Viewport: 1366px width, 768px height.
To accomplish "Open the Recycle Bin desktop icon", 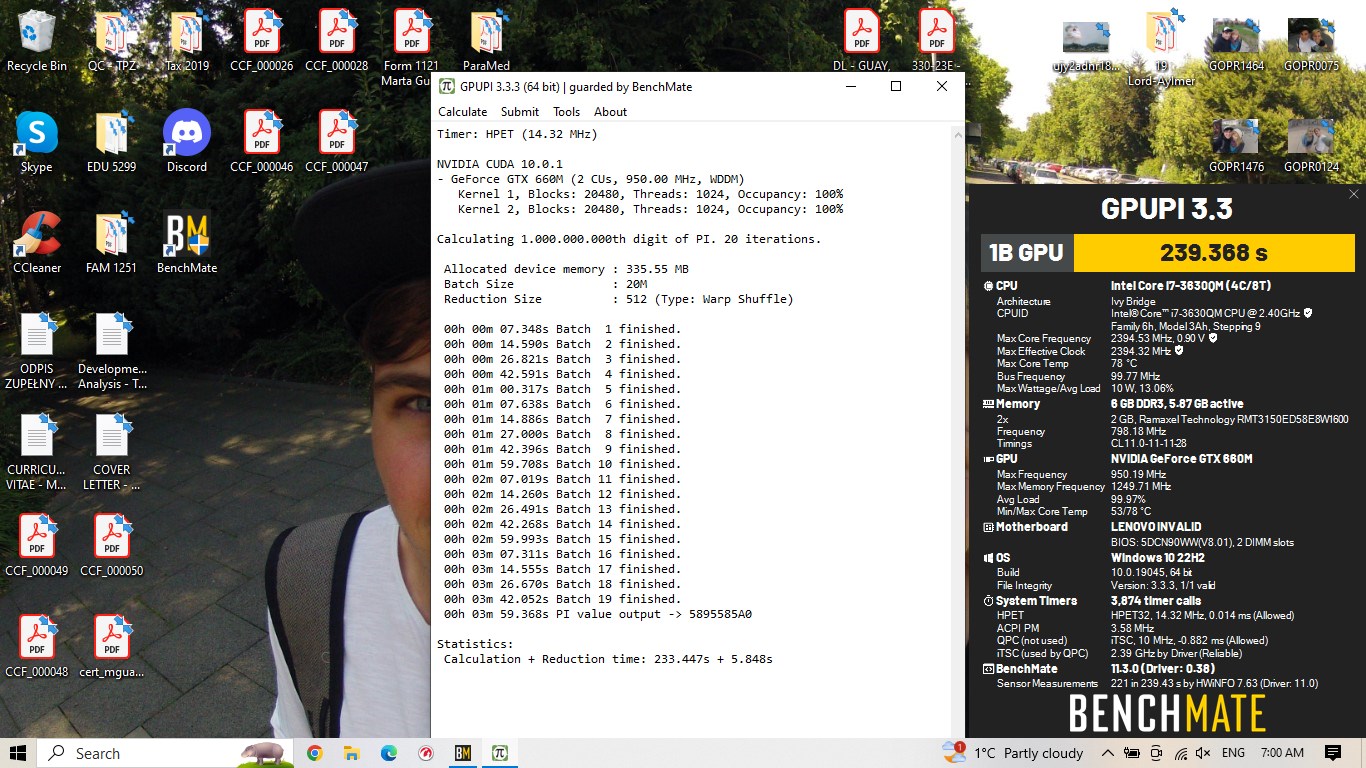I will pos(37,41).
